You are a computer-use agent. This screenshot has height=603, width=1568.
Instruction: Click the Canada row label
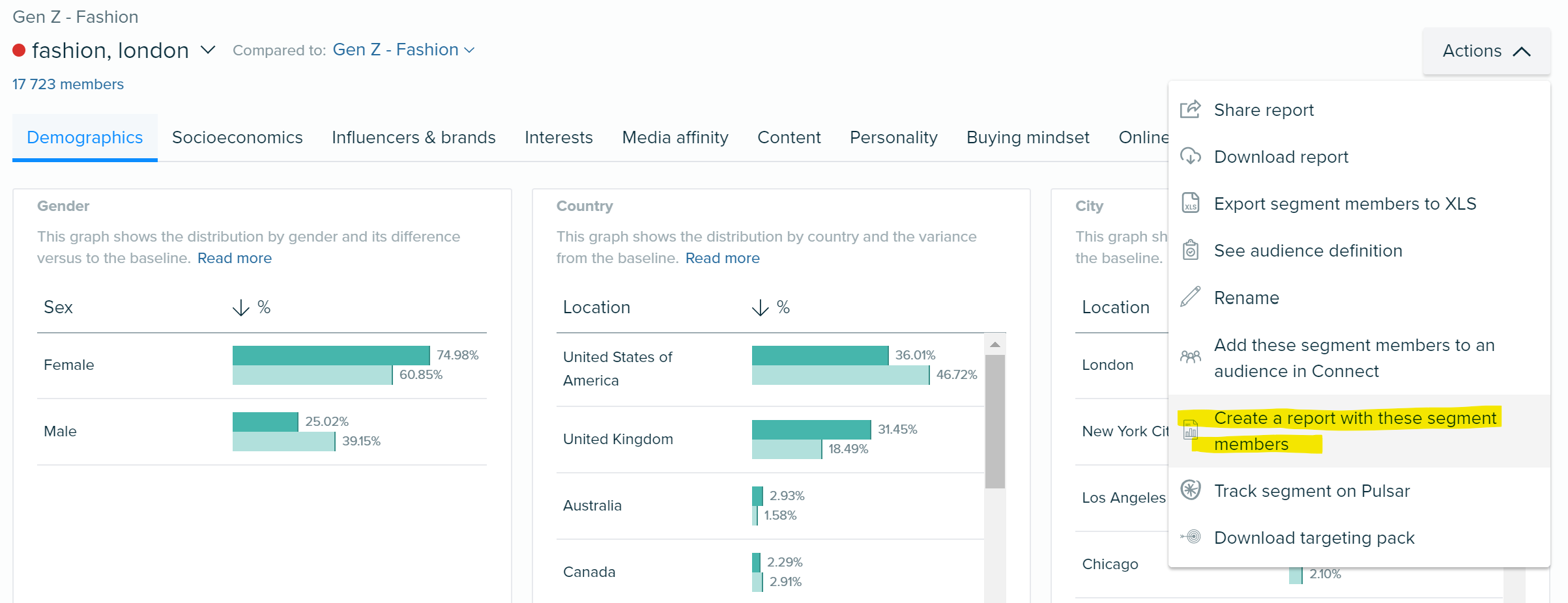[588, 572]
